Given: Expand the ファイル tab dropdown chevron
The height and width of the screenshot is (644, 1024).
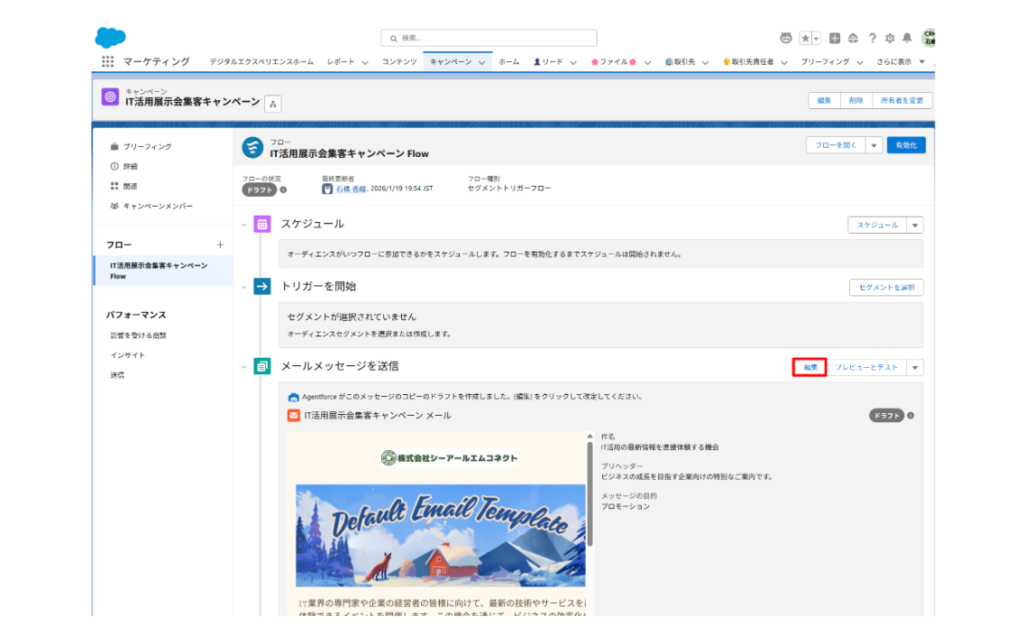Looking at the screenshot, I should coord(648,62).
